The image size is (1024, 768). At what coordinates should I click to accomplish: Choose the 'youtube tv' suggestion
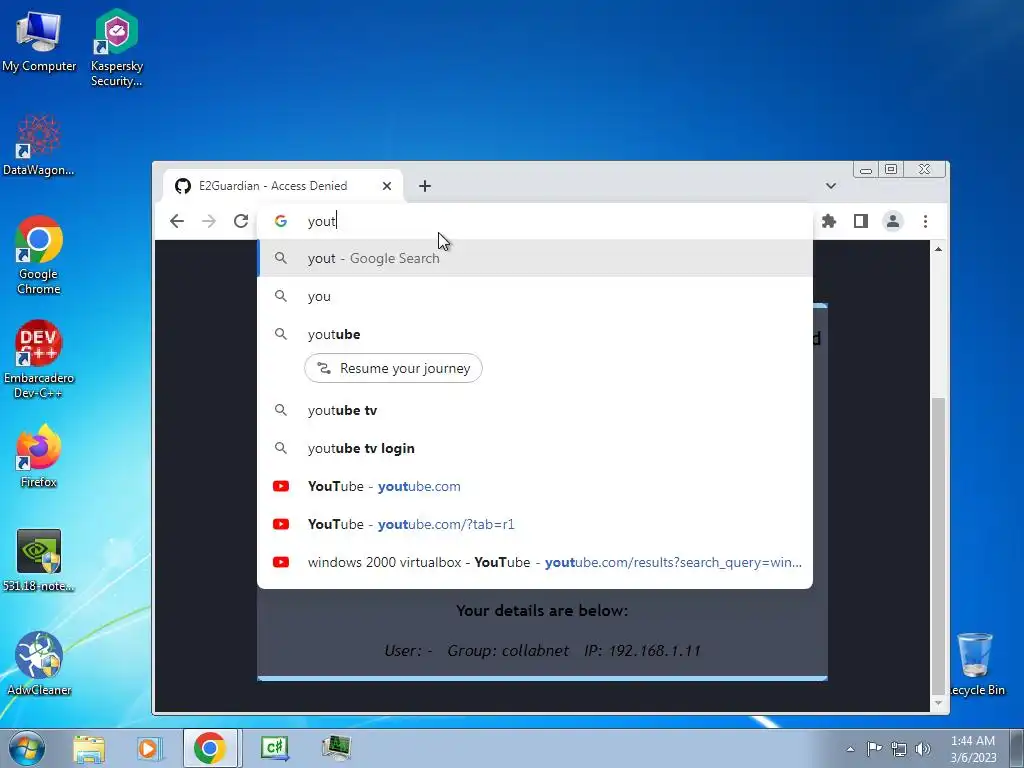(x=535, y=411)
